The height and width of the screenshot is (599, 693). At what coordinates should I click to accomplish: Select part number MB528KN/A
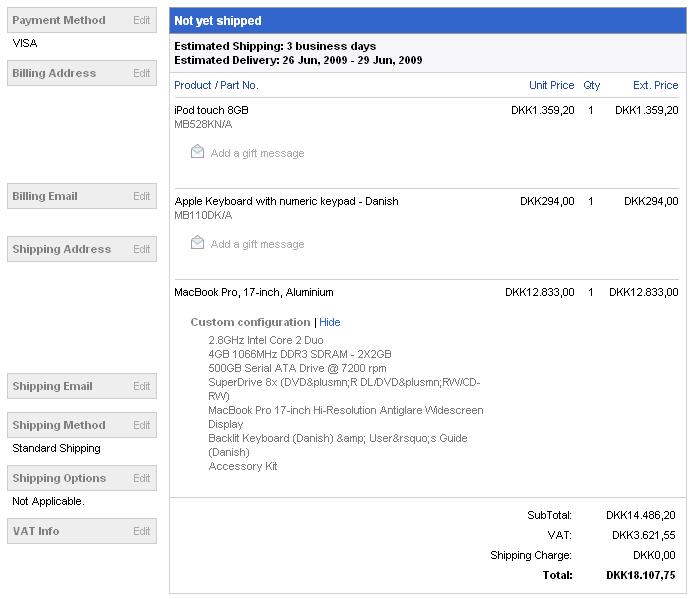203,124
